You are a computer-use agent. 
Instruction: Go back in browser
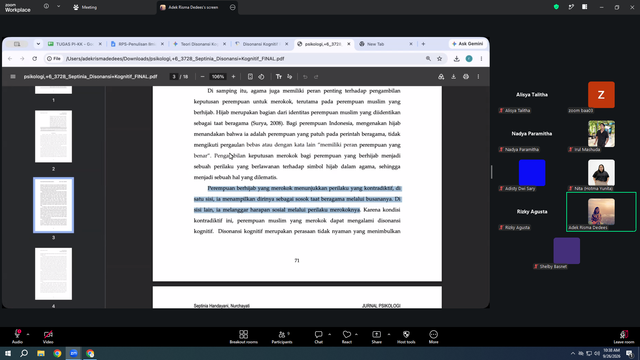pyautogui.click(x=10, y=59)
